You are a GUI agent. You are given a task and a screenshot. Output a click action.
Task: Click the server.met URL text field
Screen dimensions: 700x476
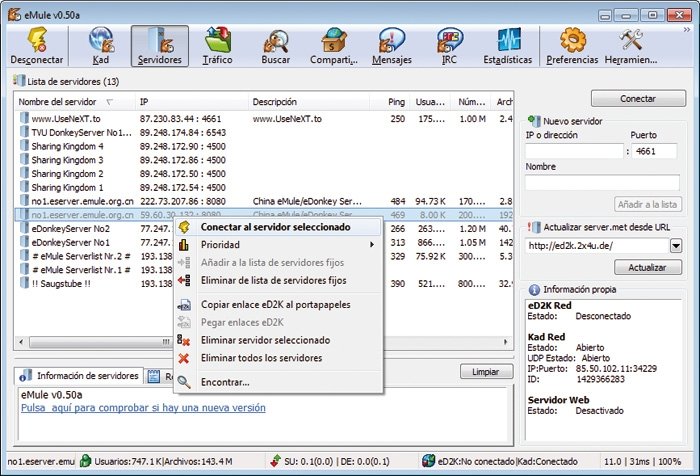597,246
